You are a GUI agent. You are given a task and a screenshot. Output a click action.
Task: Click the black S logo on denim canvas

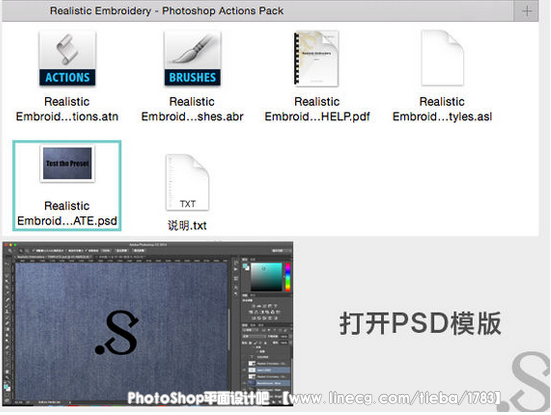[x=117, y=332]
